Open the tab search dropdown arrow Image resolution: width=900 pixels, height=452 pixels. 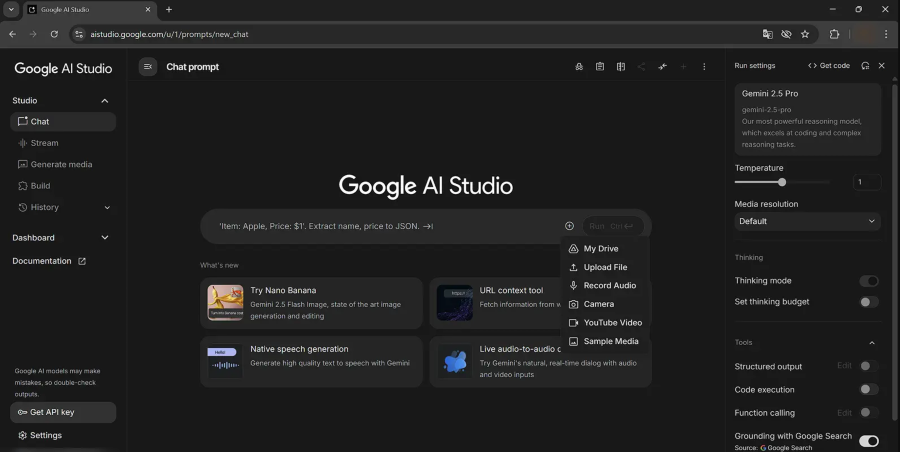coord(11,9)
